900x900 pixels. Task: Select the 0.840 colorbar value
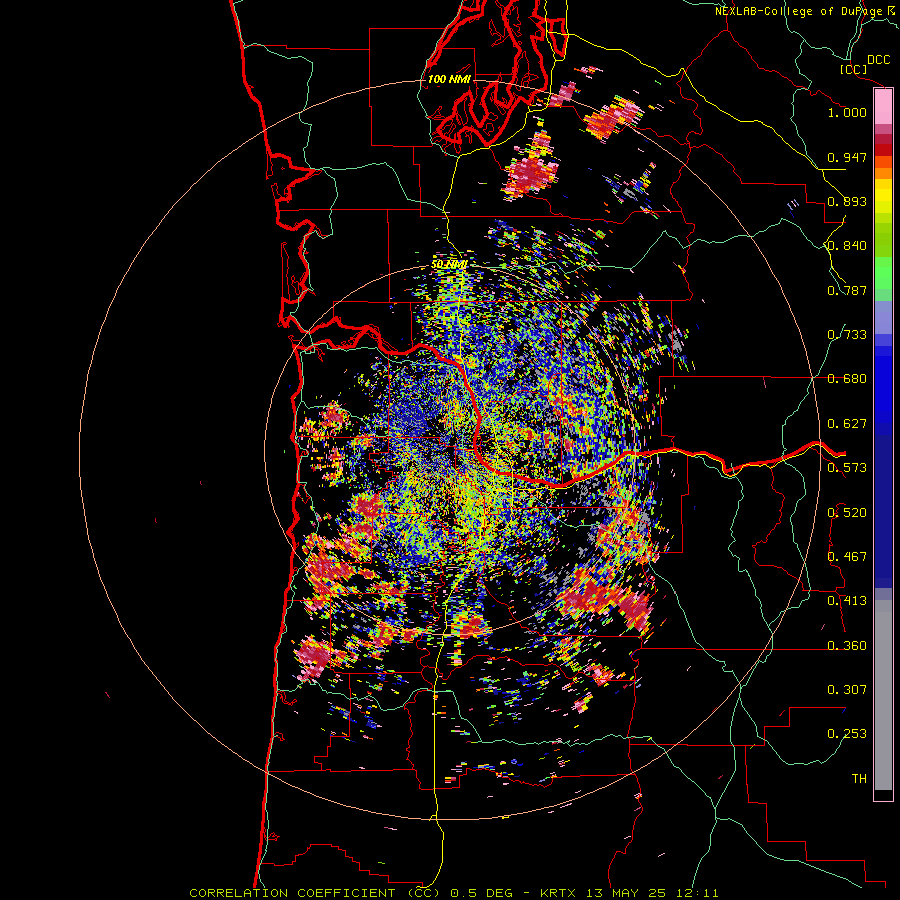pos(847,246)
